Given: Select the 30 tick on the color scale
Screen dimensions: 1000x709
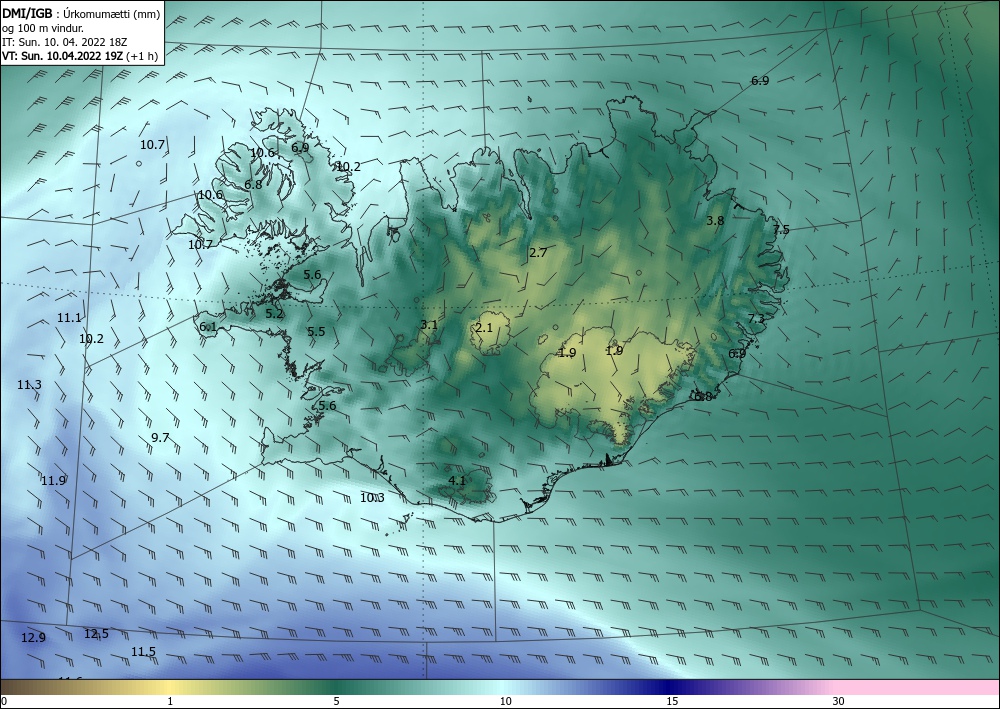Looking at the screenshot, I should [839, 701].
